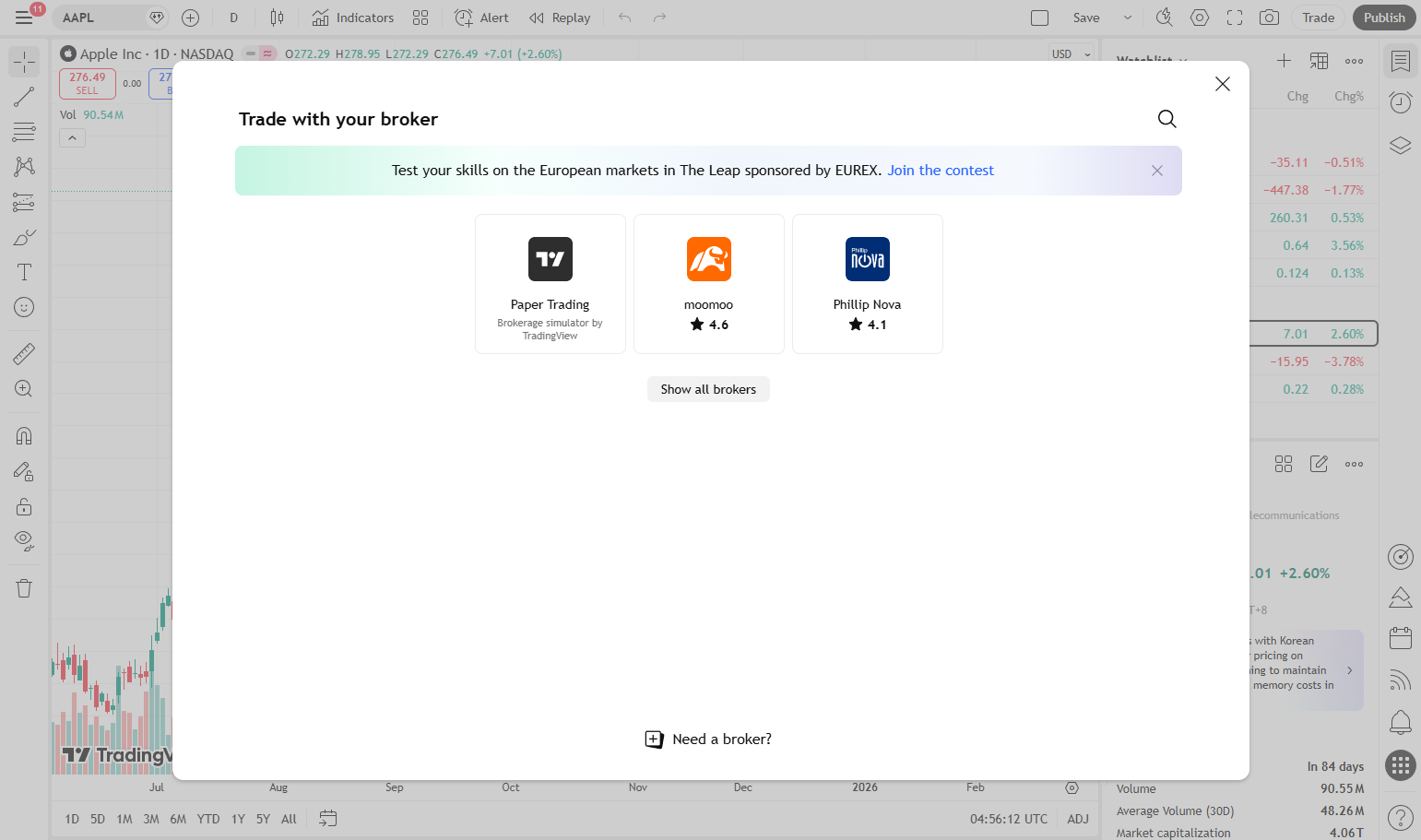Toggle lock all drawing tools

pos(24,506)
